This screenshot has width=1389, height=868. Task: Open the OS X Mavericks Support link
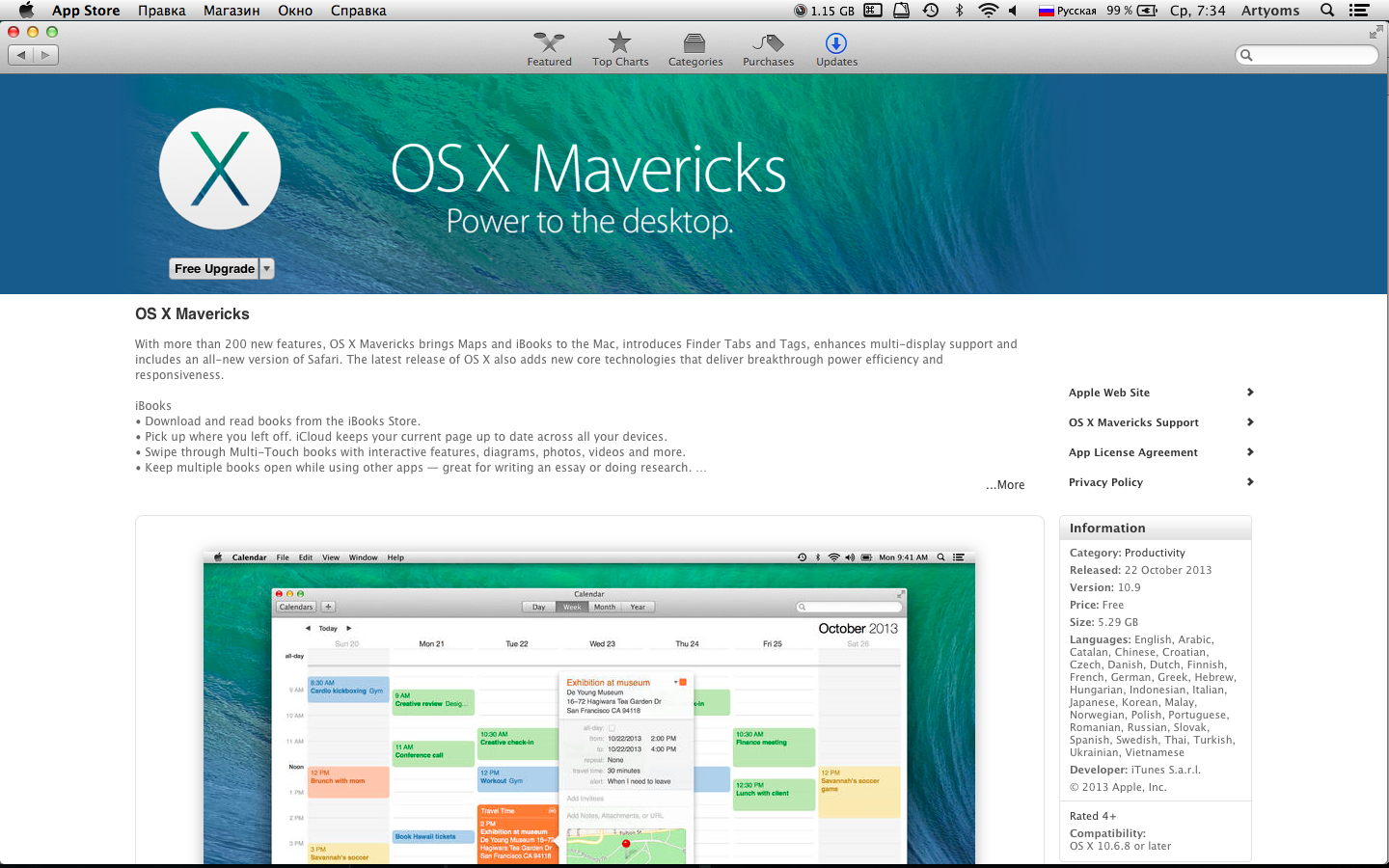pyautogui.click(x=1133, y=422)
